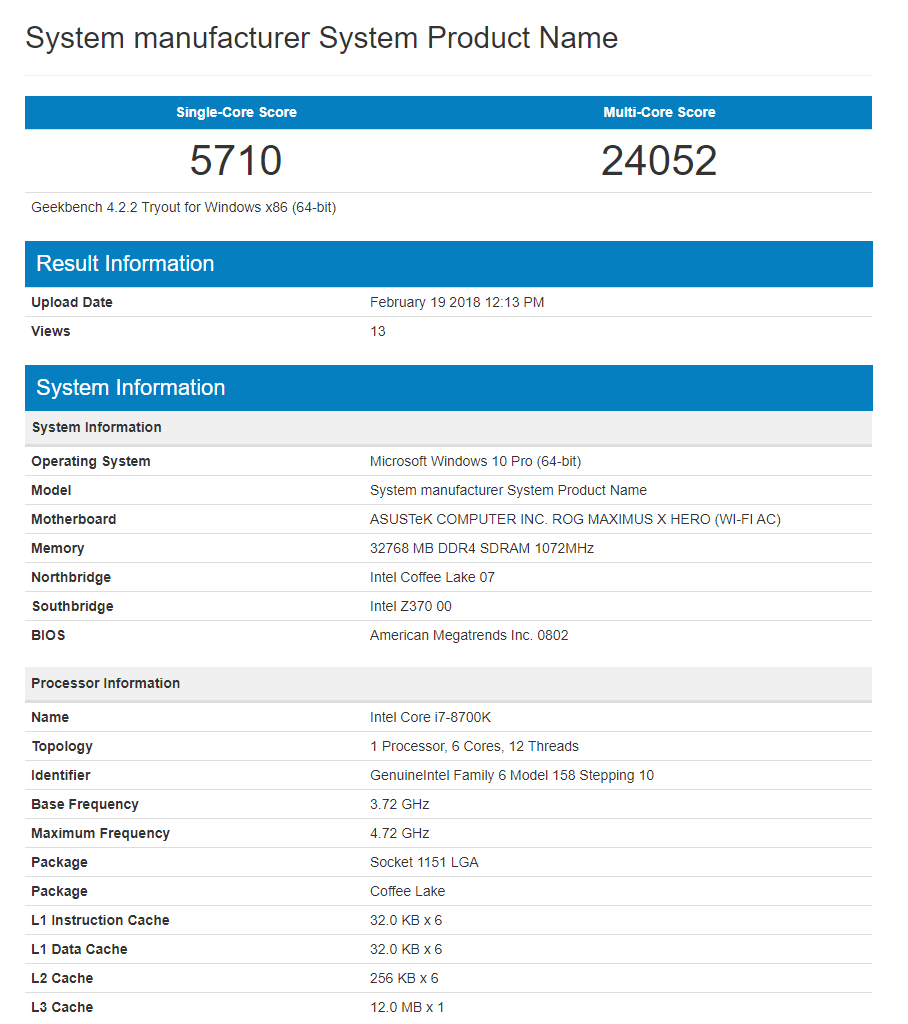The image size is (908, 1024).
Task: Select the 'Operating System' row label
Action: (x=91, y=462)
